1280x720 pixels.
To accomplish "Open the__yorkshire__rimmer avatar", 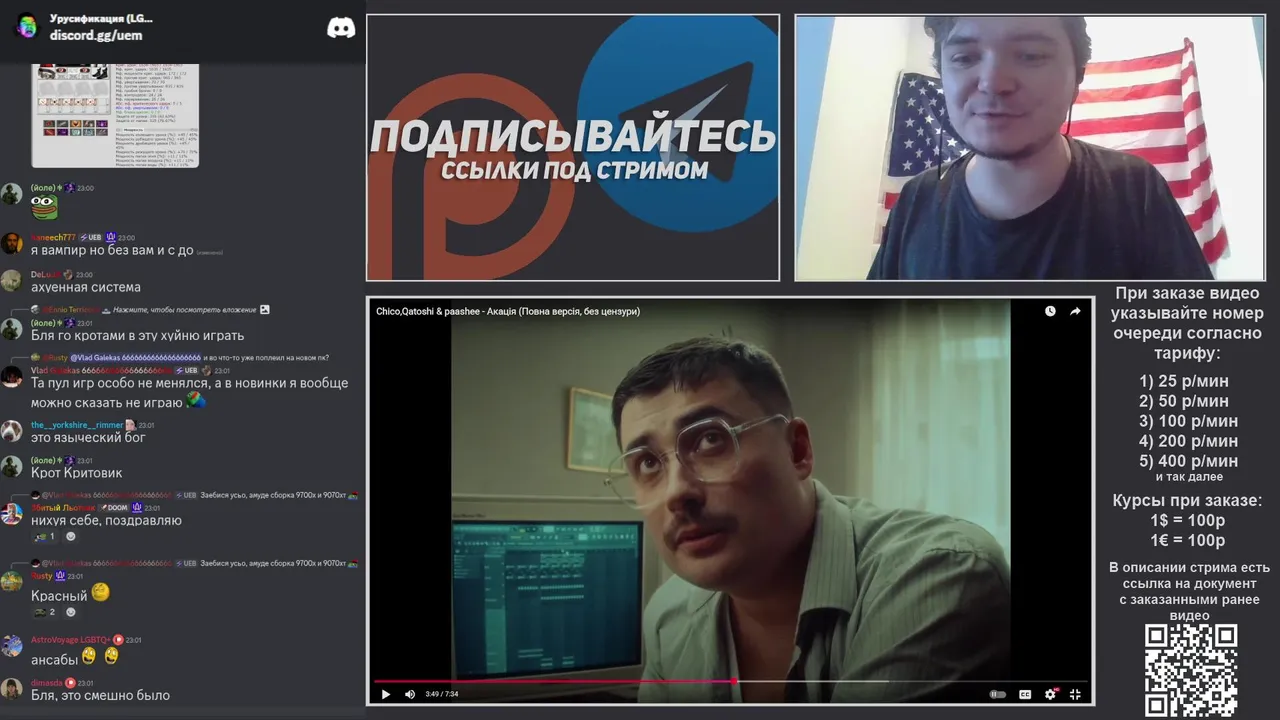I will [11, 431].
